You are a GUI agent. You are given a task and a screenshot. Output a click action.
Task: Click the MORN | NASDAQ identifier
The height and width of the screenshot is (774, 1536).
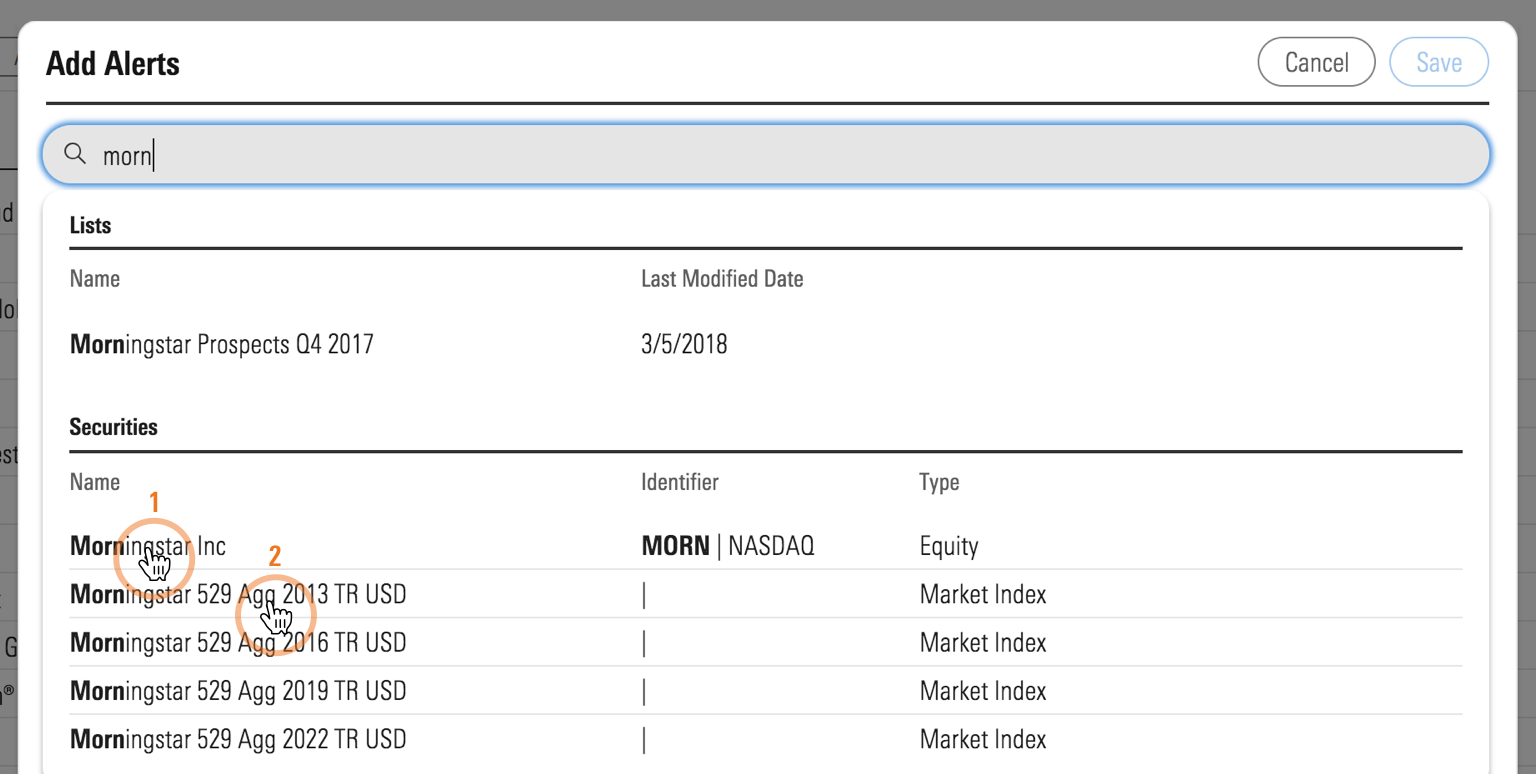click(727, 546)
